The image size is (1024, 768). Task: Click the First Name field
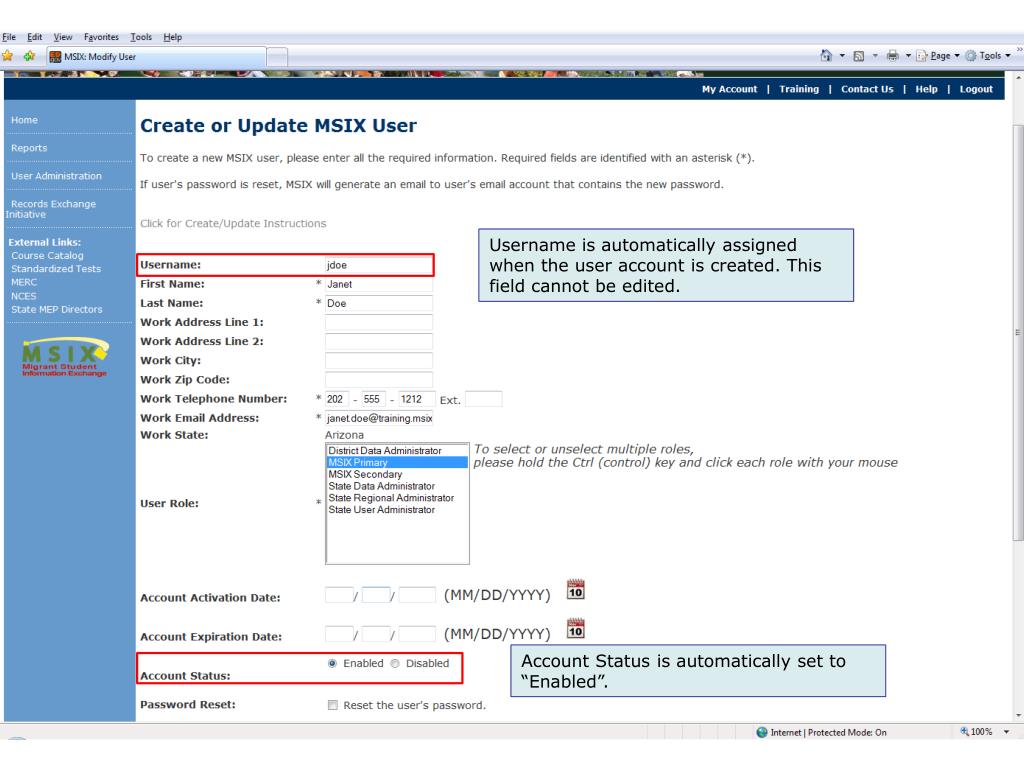(x=379, y=284)
